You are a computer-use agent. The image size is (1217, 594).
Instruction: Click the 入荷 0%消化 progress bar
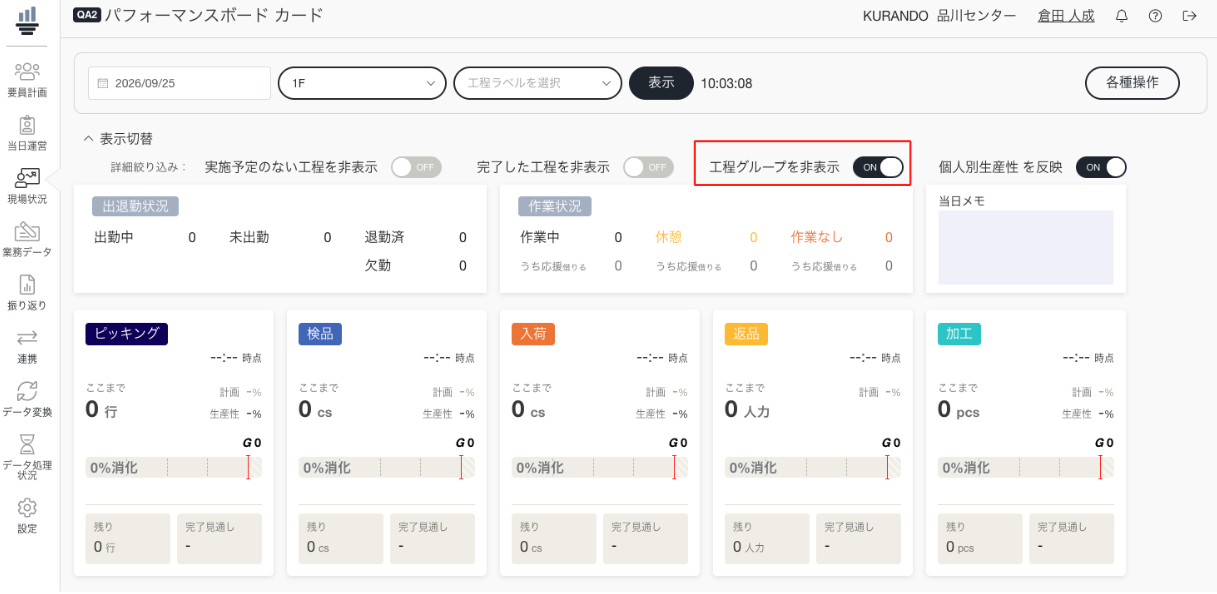click(x=600, y=467)
